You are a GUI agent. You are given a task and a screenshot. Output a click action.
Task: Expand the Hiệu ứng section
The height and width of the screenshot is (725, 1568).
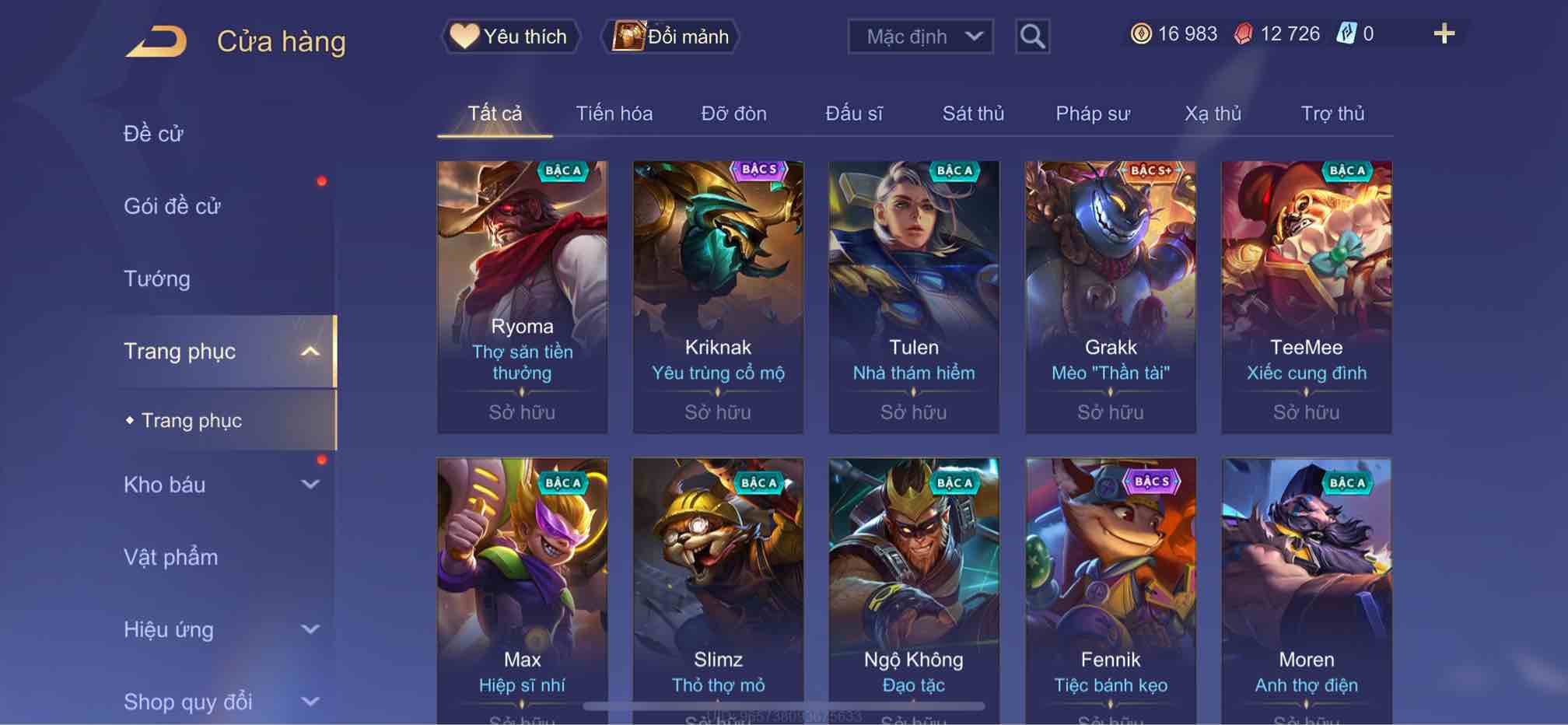pos(310,629)
